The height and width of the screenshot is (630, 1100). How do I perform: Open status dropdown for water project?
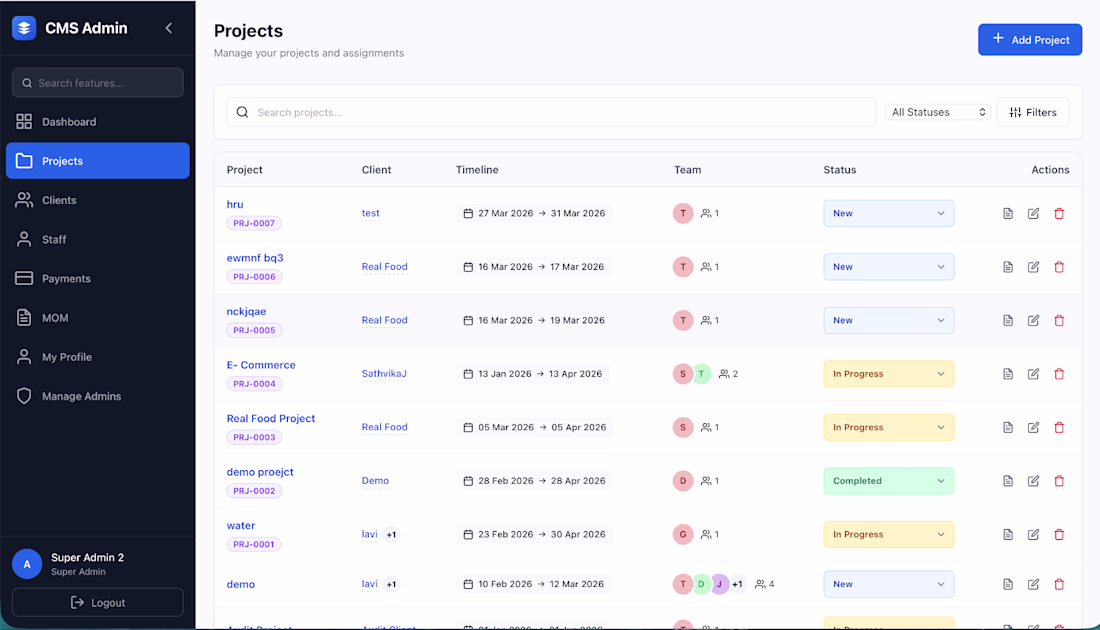(x=888, y=535)
